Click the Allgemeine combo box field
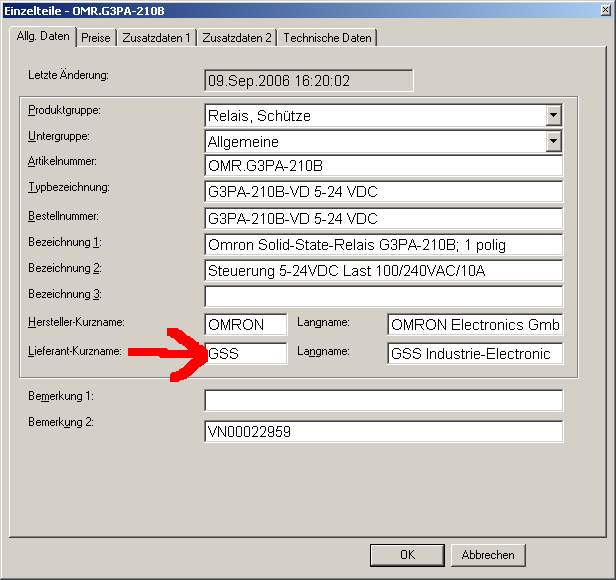 383,141
